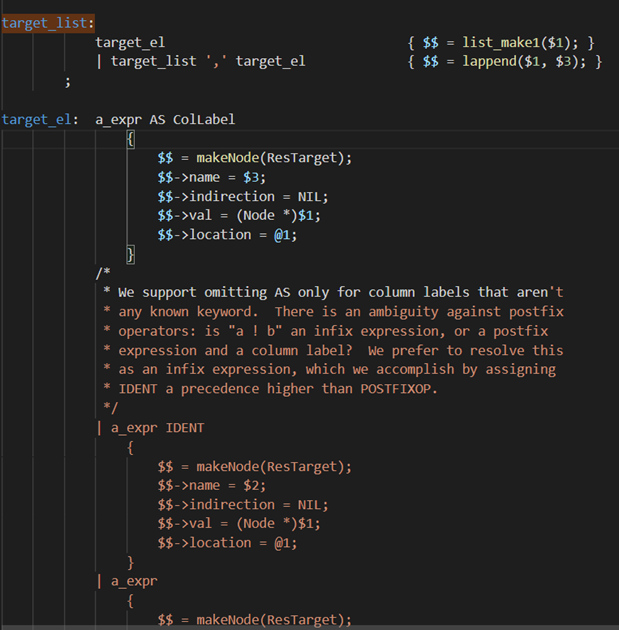Viewport: 619px width, 630px height.
Task: Click the target_el: rule label
Action: pyautogui.click(x=39, y=119)
